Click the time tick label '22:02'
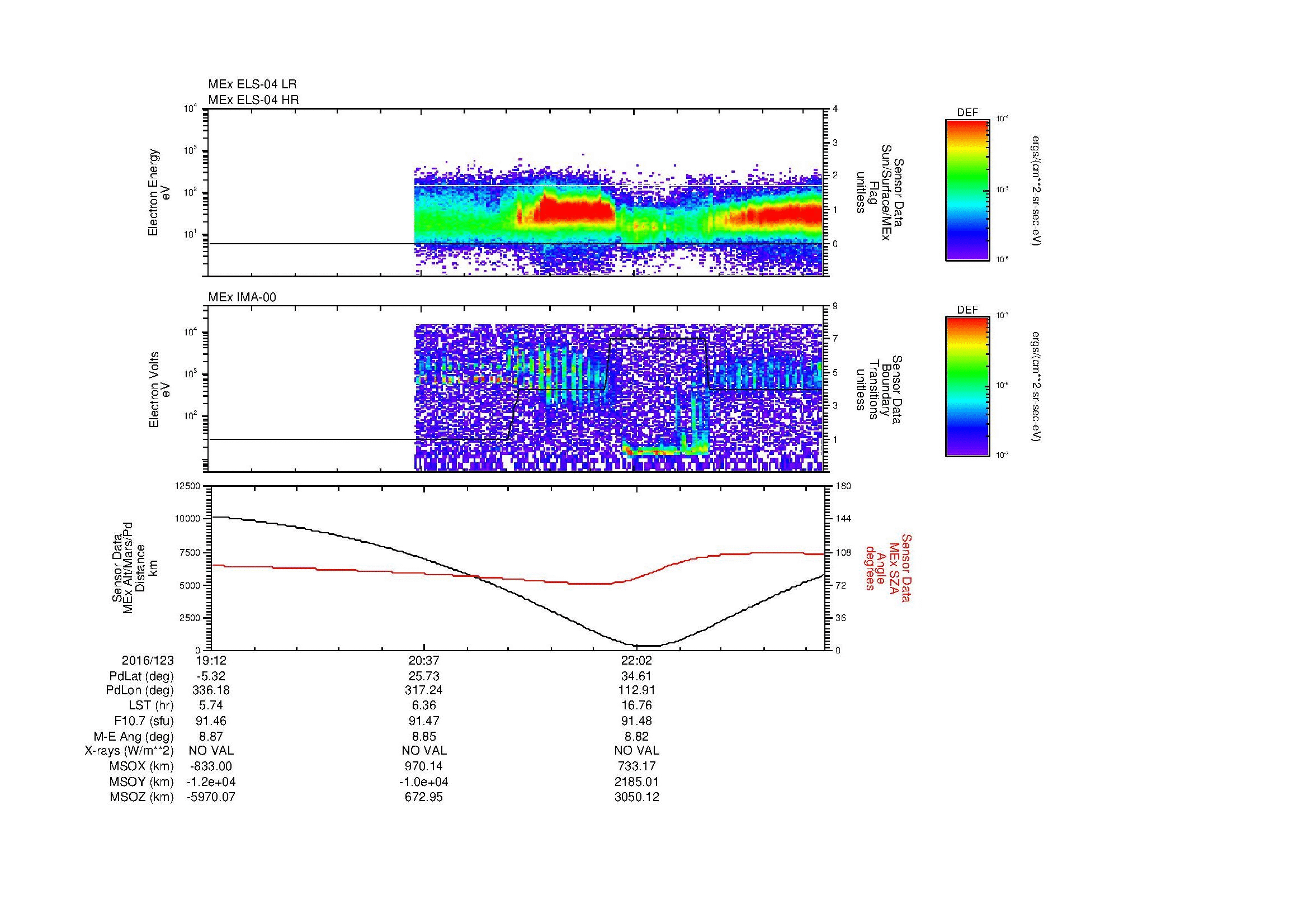Image resolution: width=1308 pixels, height=924 pixels. tap(636, 661)
